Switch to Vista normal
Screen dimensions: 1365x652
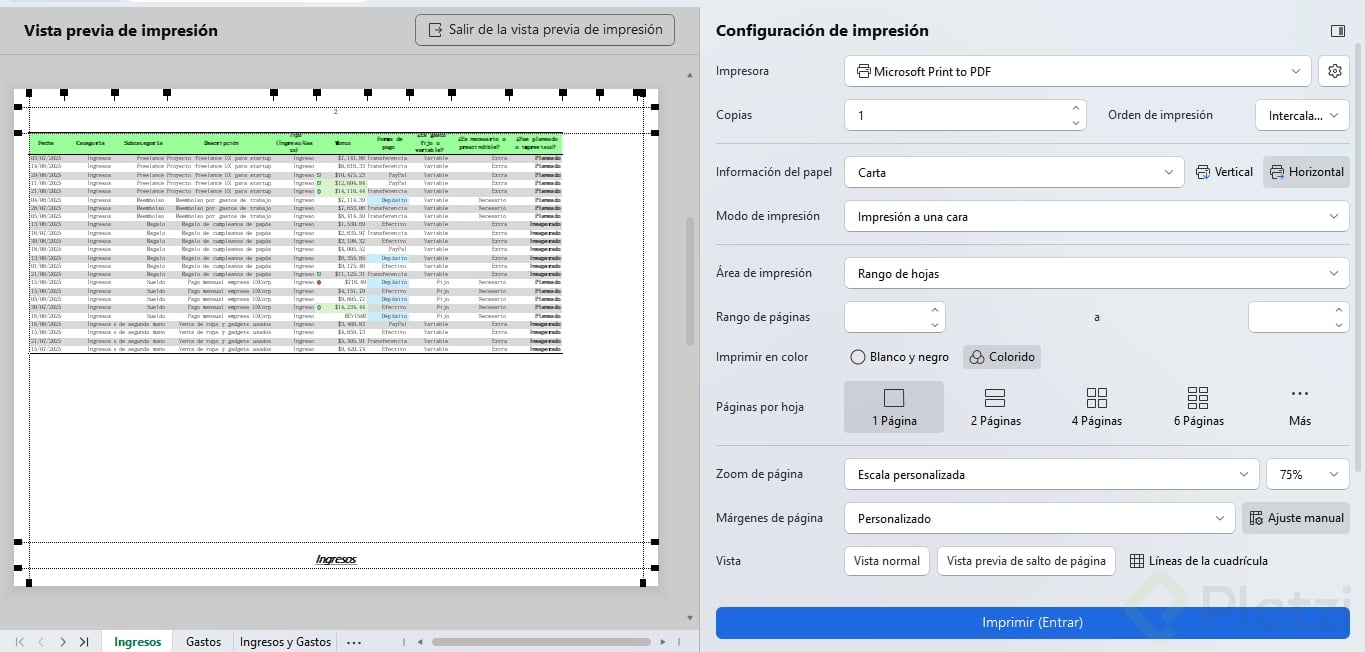click(887, 561)
